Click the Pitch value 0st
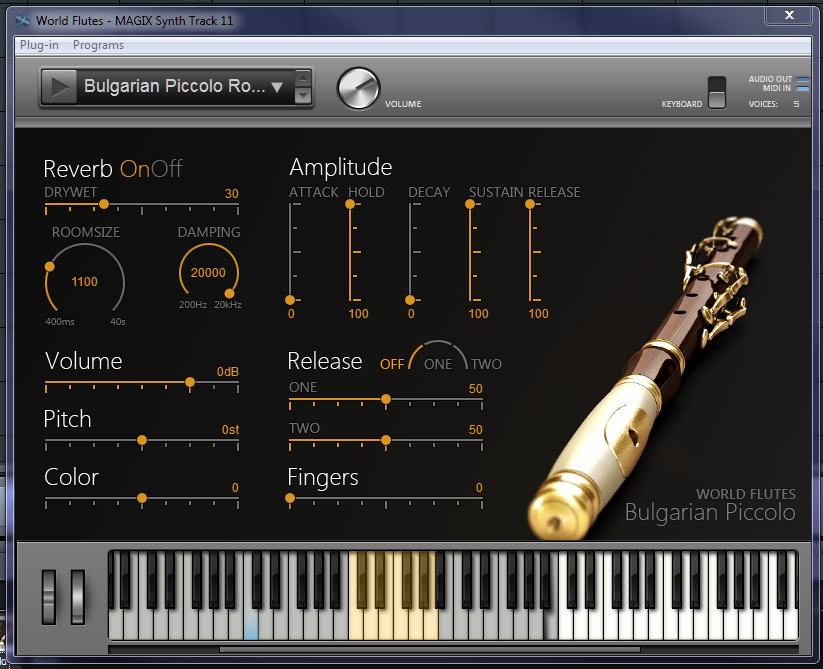823x669 pixels. coord(230,430)
